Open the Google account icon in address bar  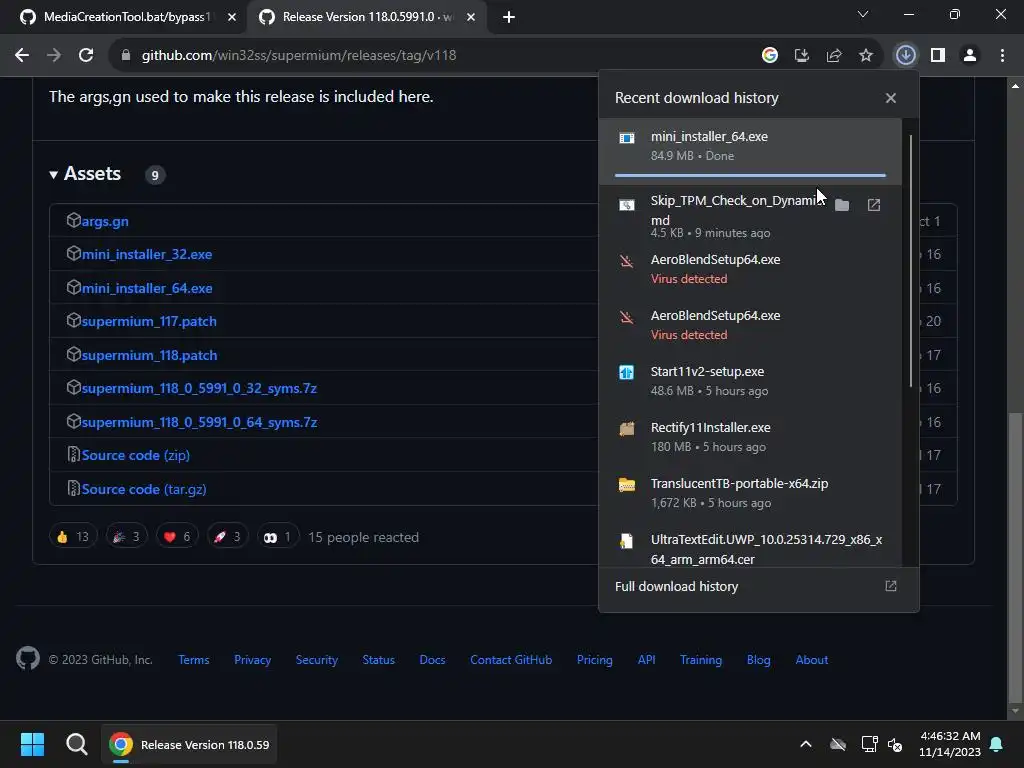tap(770, 56)
